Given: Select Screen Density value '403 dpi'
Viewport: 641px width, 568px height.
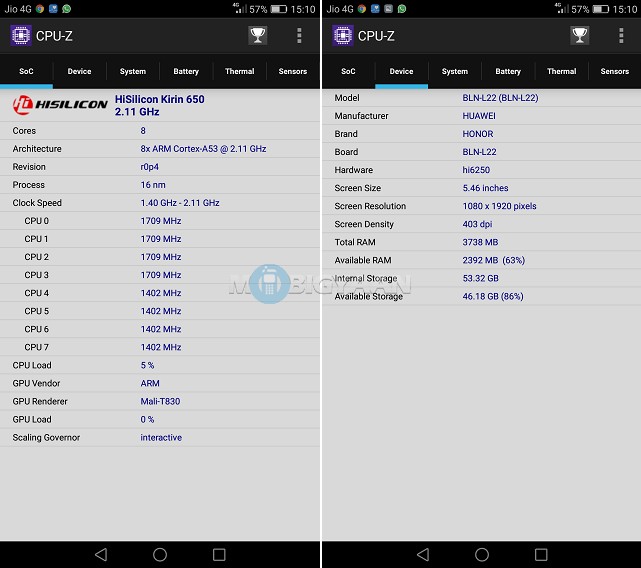Looking at the screenshot, I should click(x=477, y=224).
